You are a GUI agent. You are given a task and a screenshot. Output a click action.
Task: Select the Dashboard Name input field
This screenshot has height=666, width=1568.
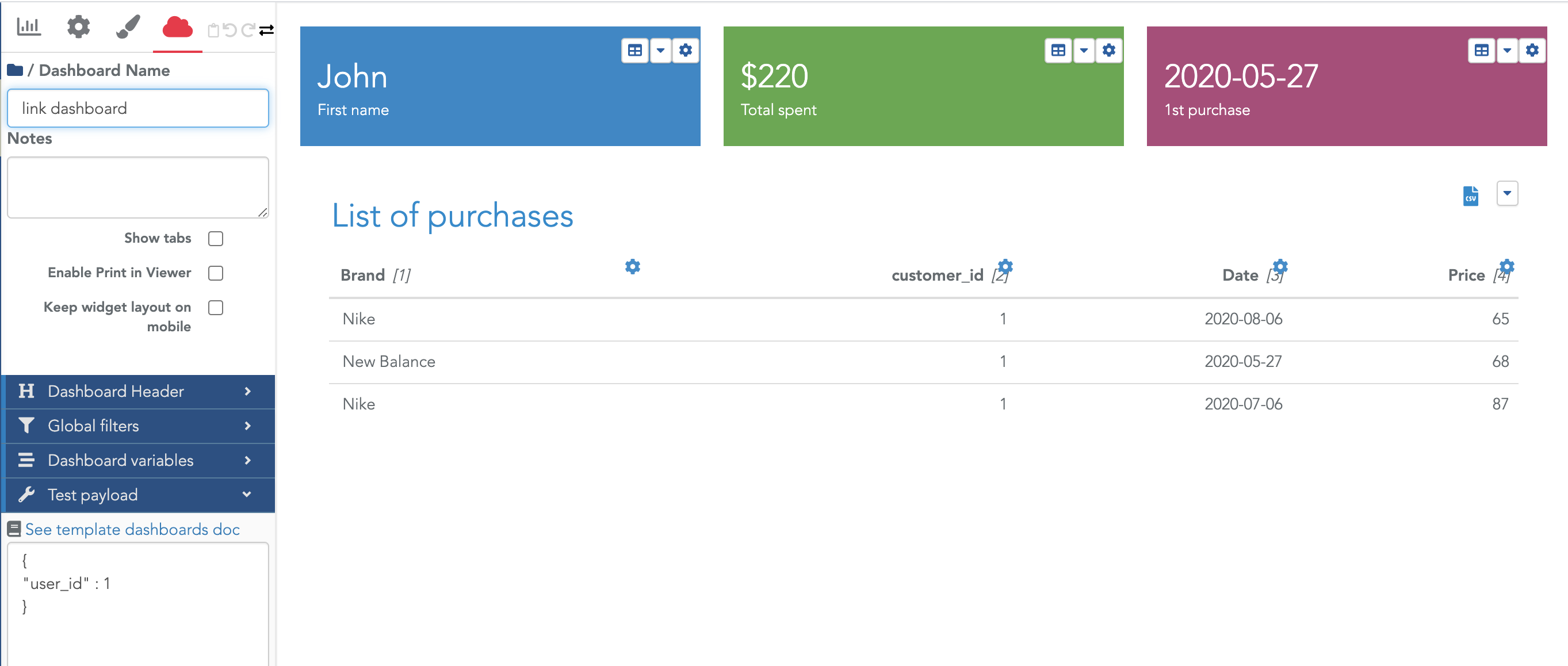139,108
